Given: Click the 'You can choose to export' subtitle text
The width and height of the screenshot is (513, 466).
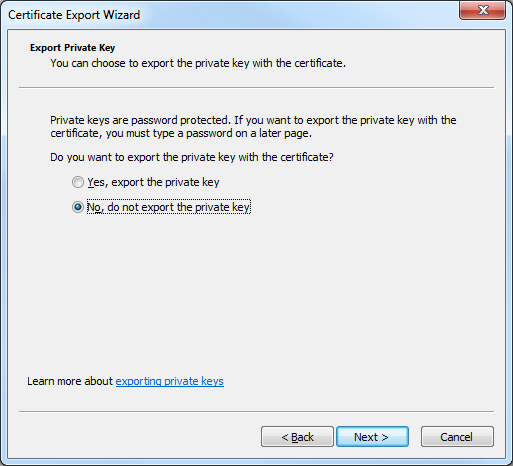Looking at the screenshot, I should (198, 63).
